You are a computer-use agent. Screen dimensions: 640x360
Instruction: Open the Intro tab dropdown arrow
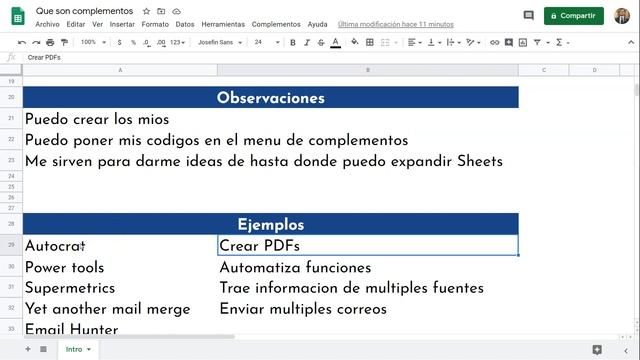click(89, 349)
